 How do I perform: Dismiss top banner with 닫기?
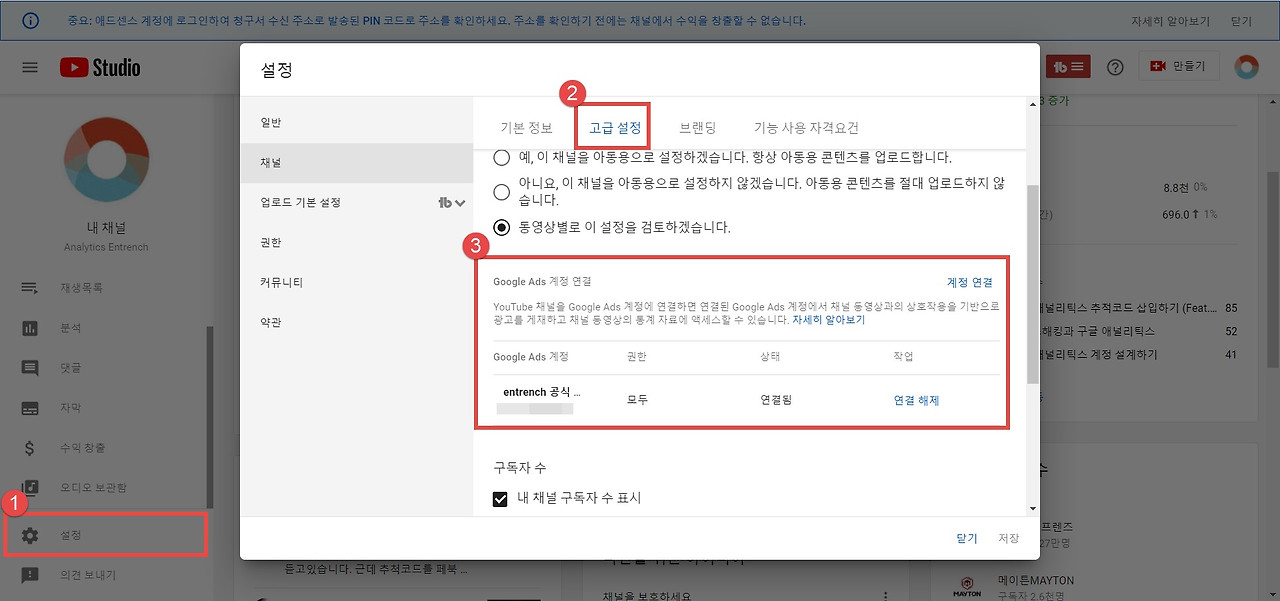(1241, 21)
